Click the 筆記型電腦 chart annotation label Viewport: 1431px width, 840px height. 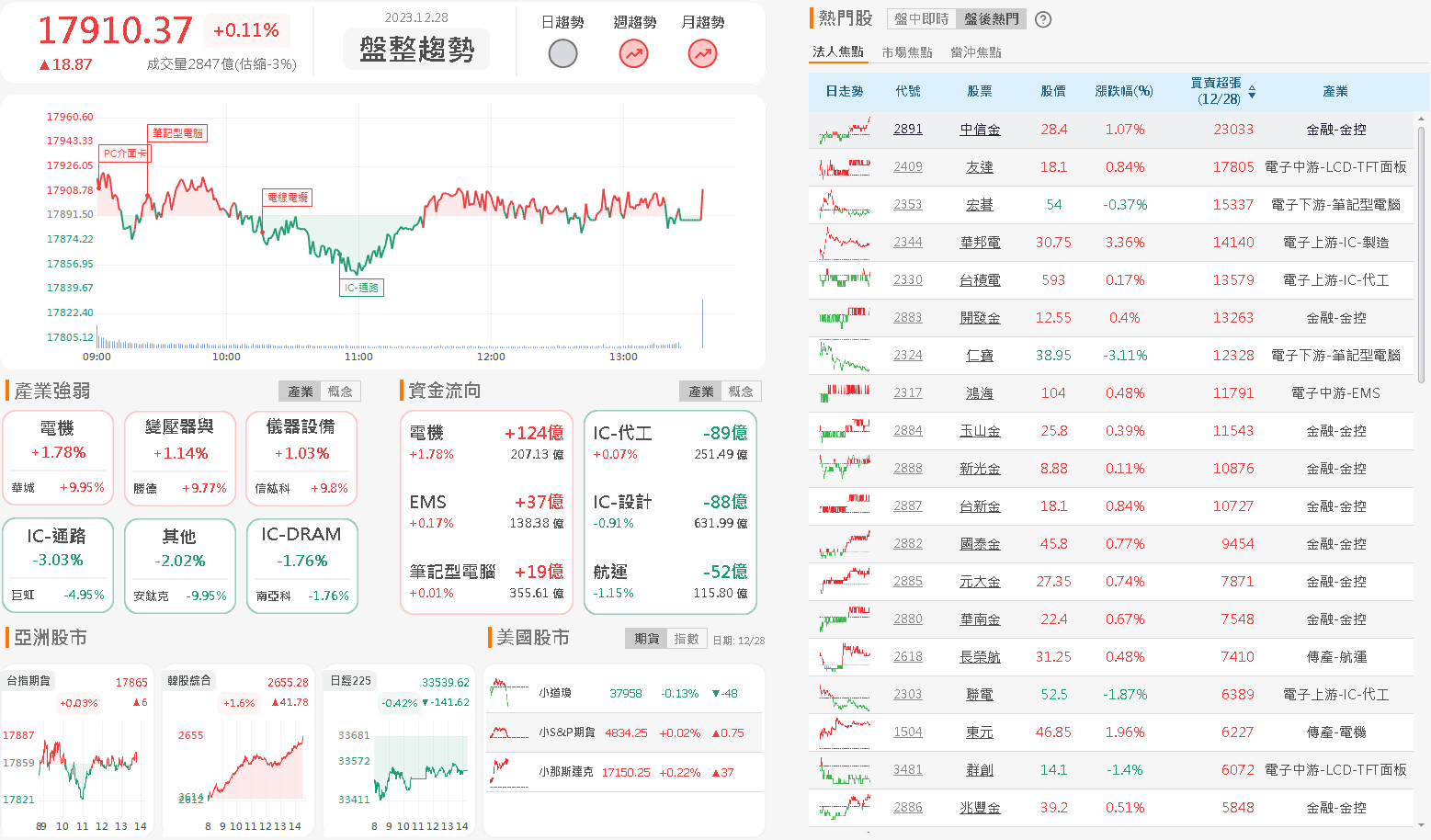click(177, 133)
